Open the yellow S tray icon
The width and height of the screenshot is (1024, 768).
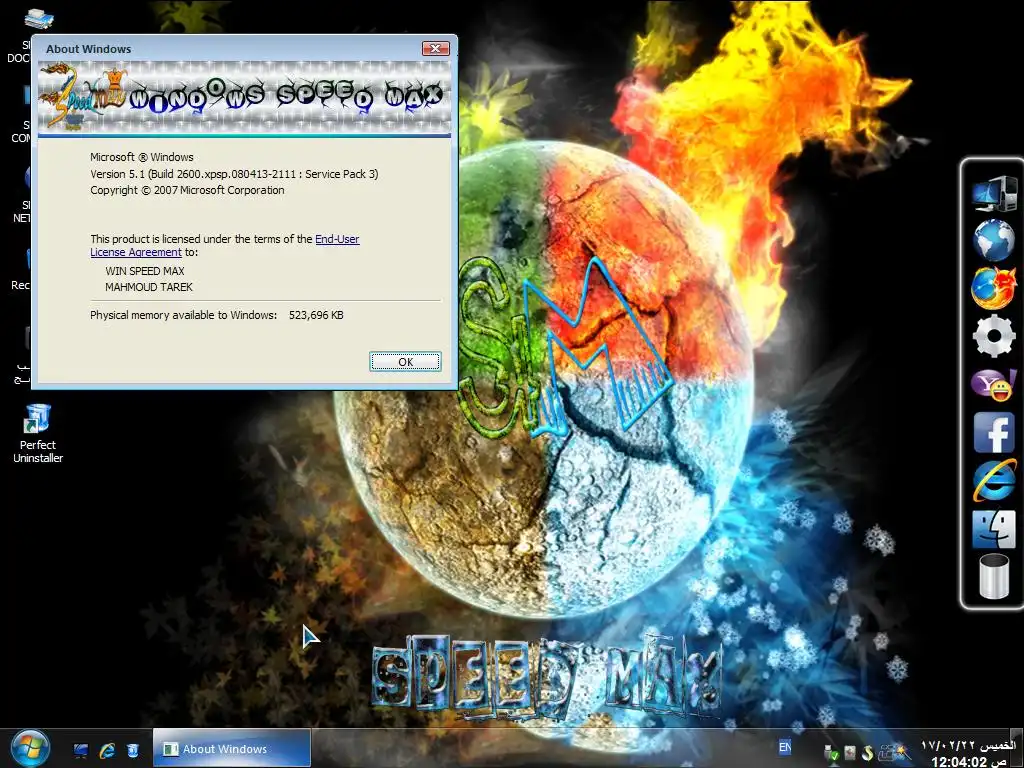pos(868,753)
